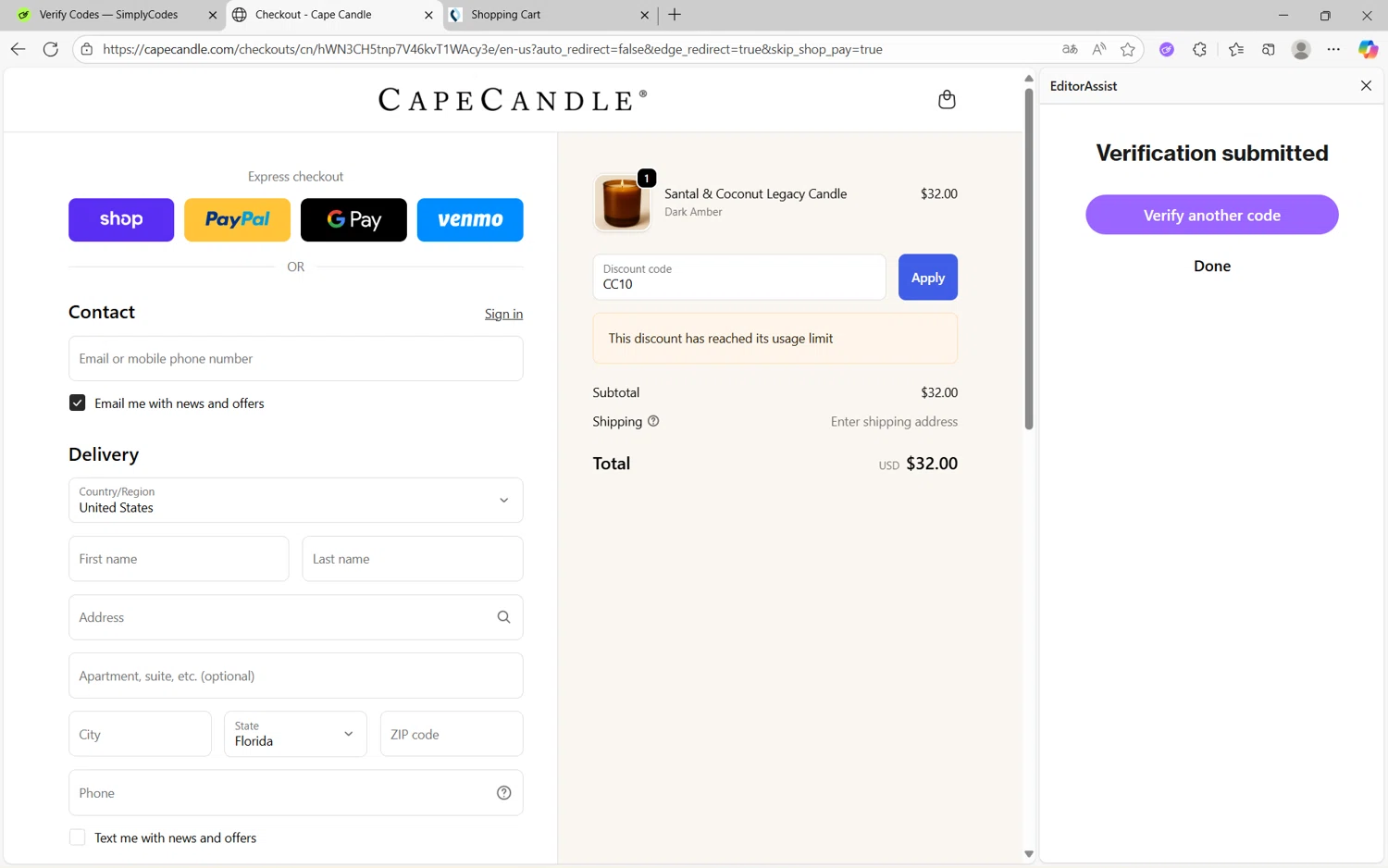Viewport: 1388px width, 868px height.
Task: Click page scrollbar up arrow
Action: pos(1028,79)
